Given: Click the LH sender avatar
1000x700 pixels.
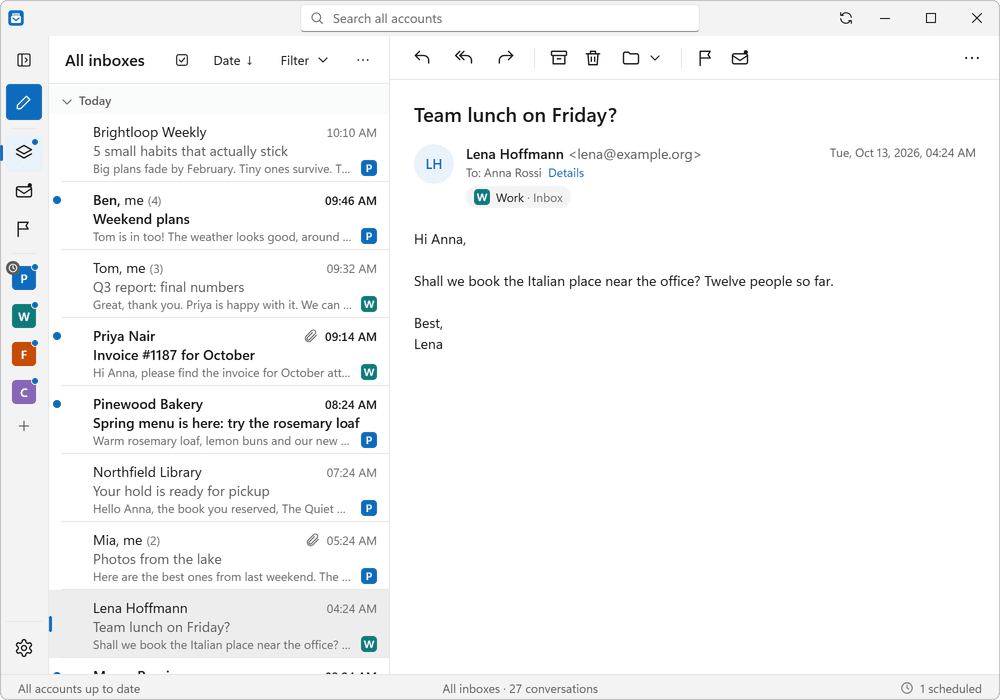Looking at the screenshot, I should click(434, 164).
